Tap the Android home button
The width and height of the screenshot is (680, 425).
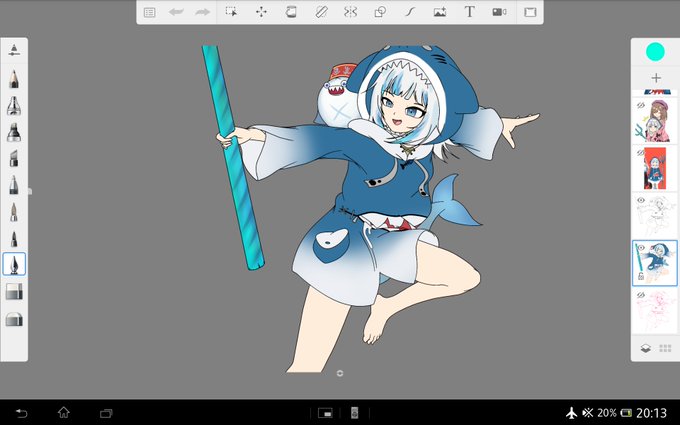tap(64, 412)
